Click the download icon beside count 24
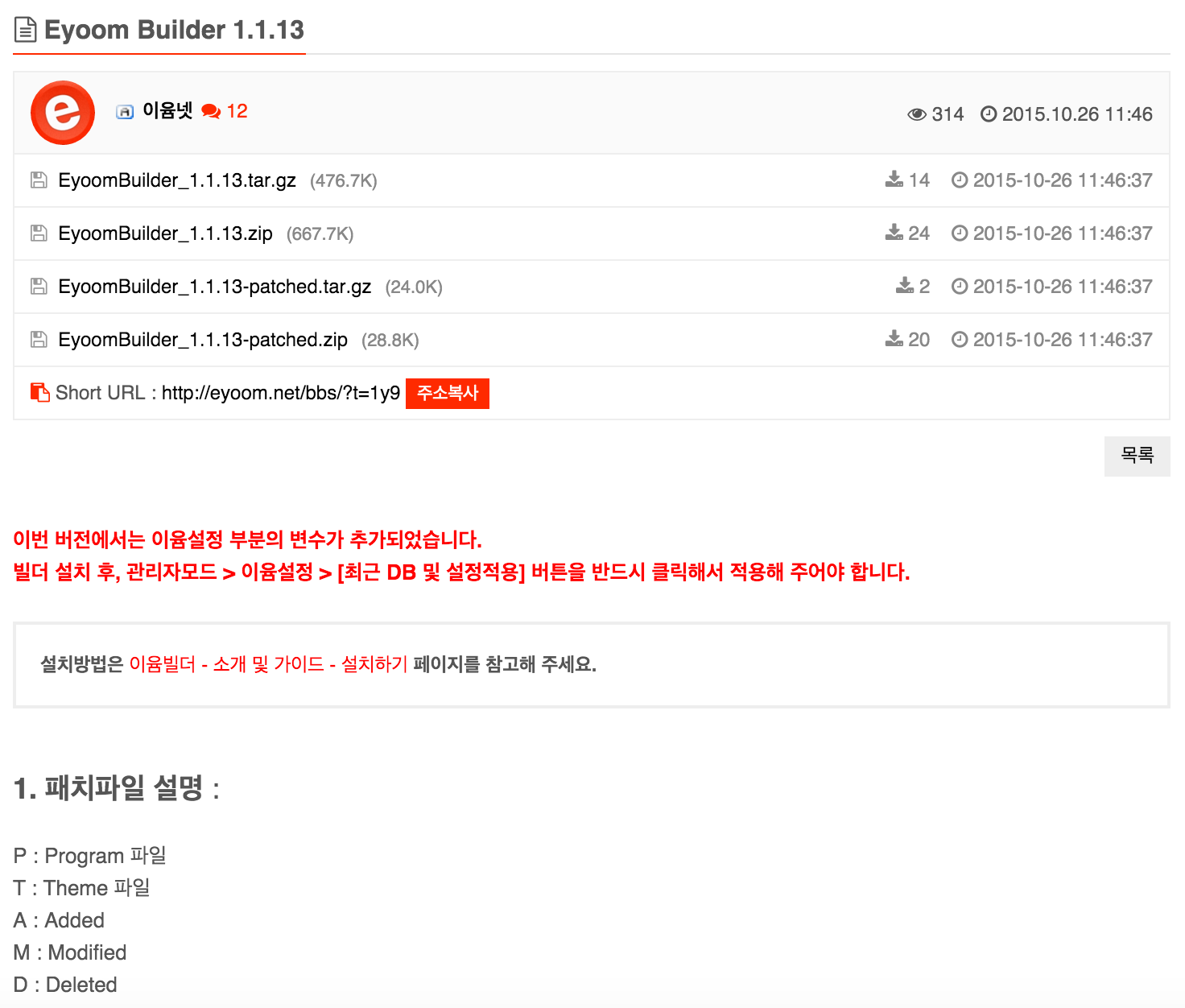 coord(894,233)
